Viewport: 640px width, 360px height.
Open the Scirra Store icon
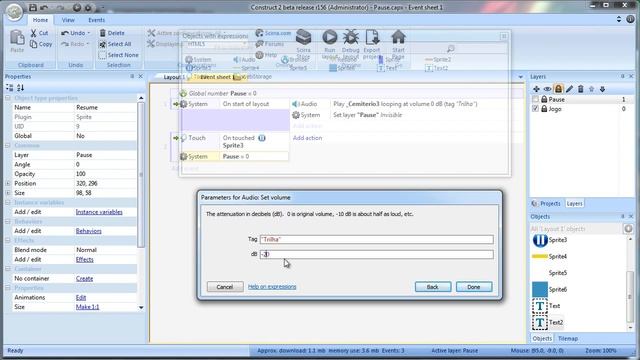(x=303, y=38)
